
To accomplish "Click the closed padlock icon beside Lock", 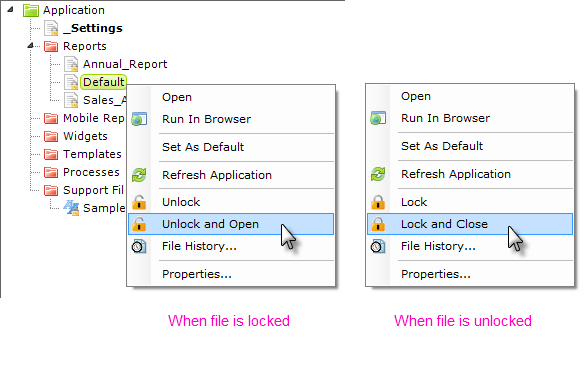I will (378, 202).
